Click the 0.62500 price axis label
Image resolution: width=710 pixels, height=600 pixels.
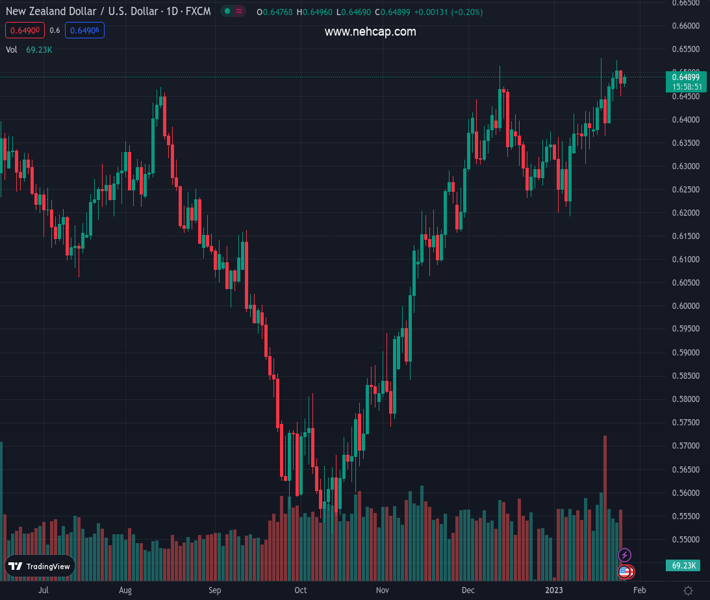pyautogui.click(x=686, y=189)
